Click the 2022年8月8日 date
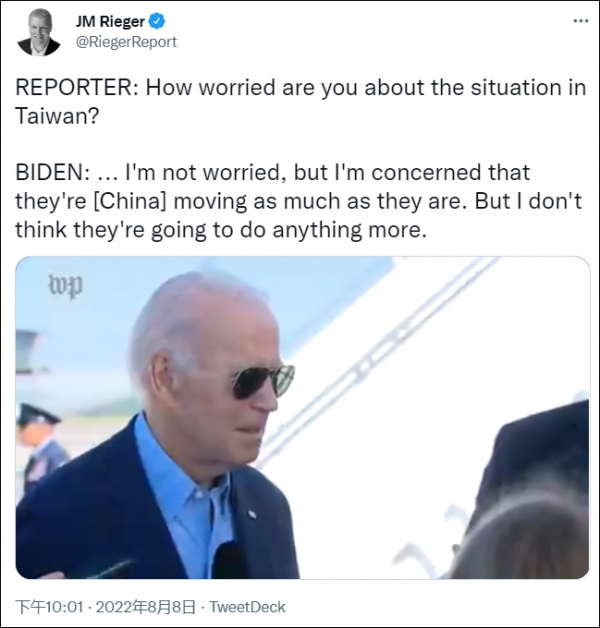600x628 pixels. click(x=146, y=607)
